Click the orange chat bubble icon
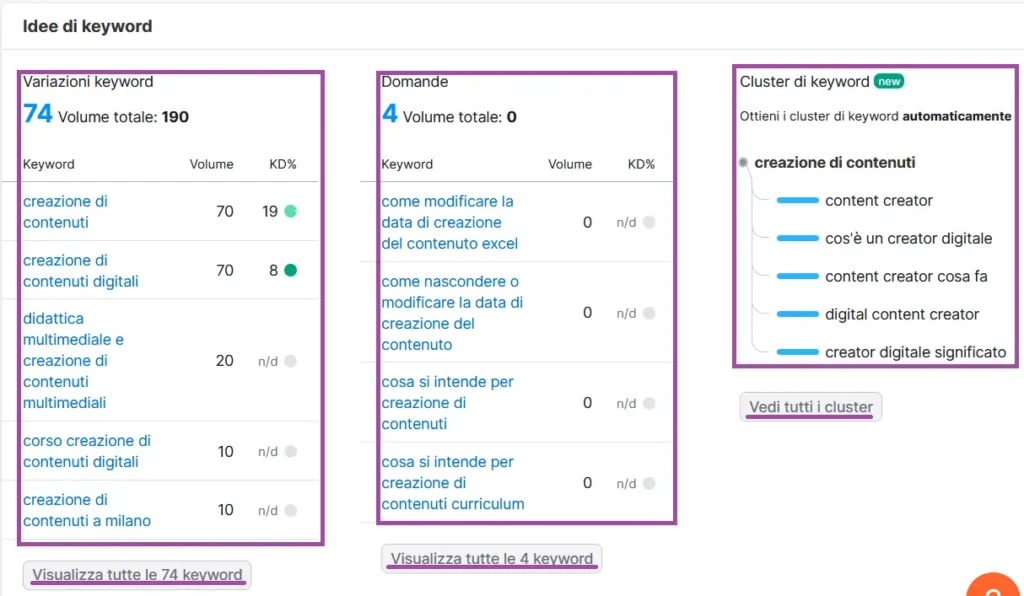1024x596 pixels. (x=994, y=587)
